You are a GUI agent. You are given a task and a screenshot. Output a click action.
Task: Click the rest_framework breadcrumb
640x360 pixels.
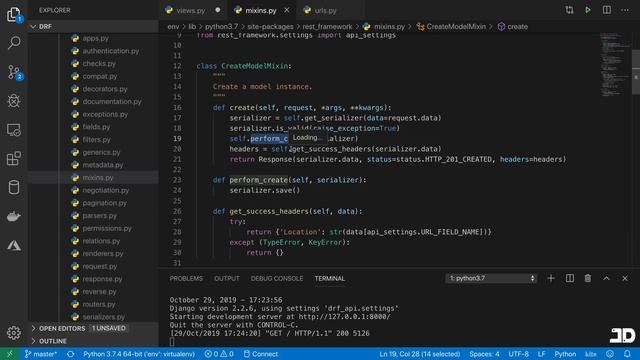pyautogui.click(x=327, y=27)
